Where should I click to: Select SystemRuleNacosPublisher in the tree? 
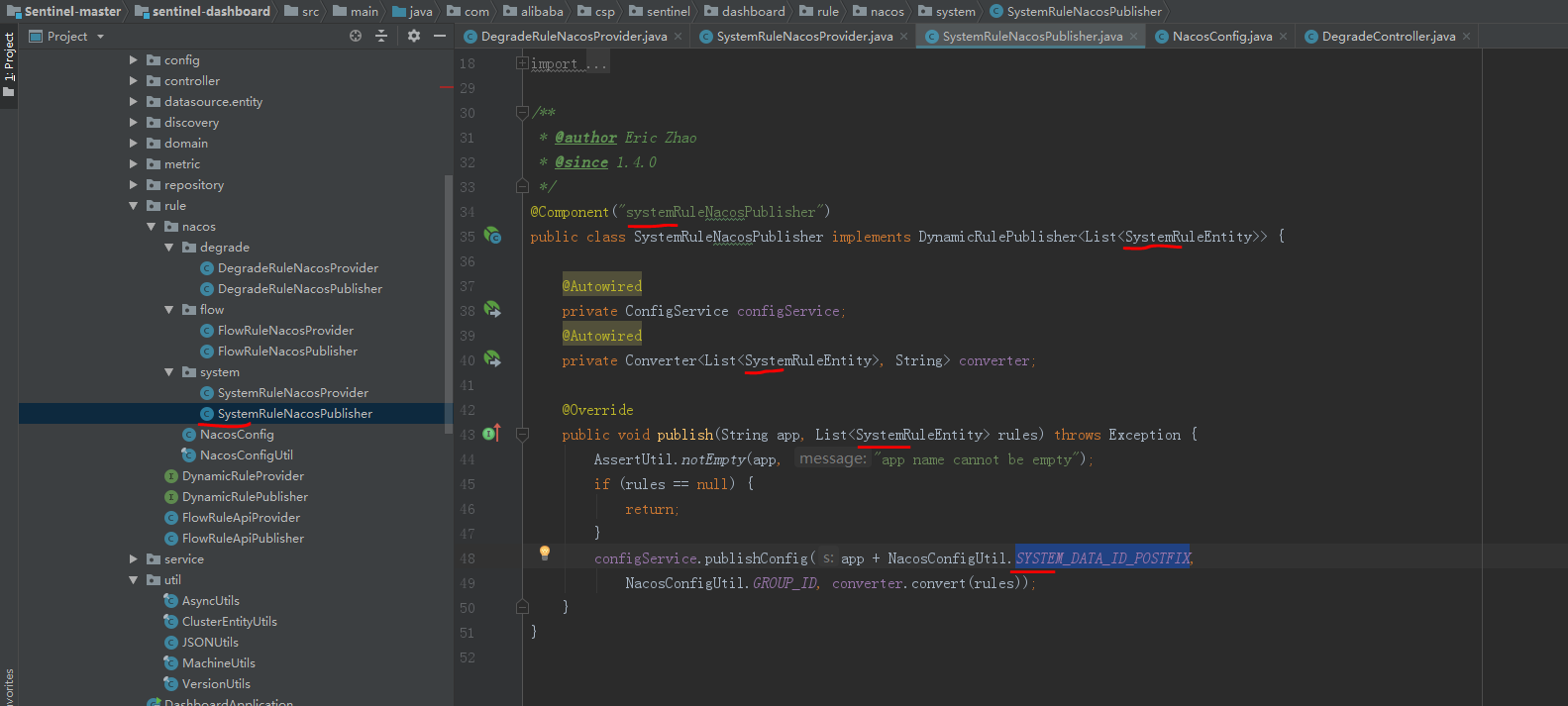tap(285, 414)
